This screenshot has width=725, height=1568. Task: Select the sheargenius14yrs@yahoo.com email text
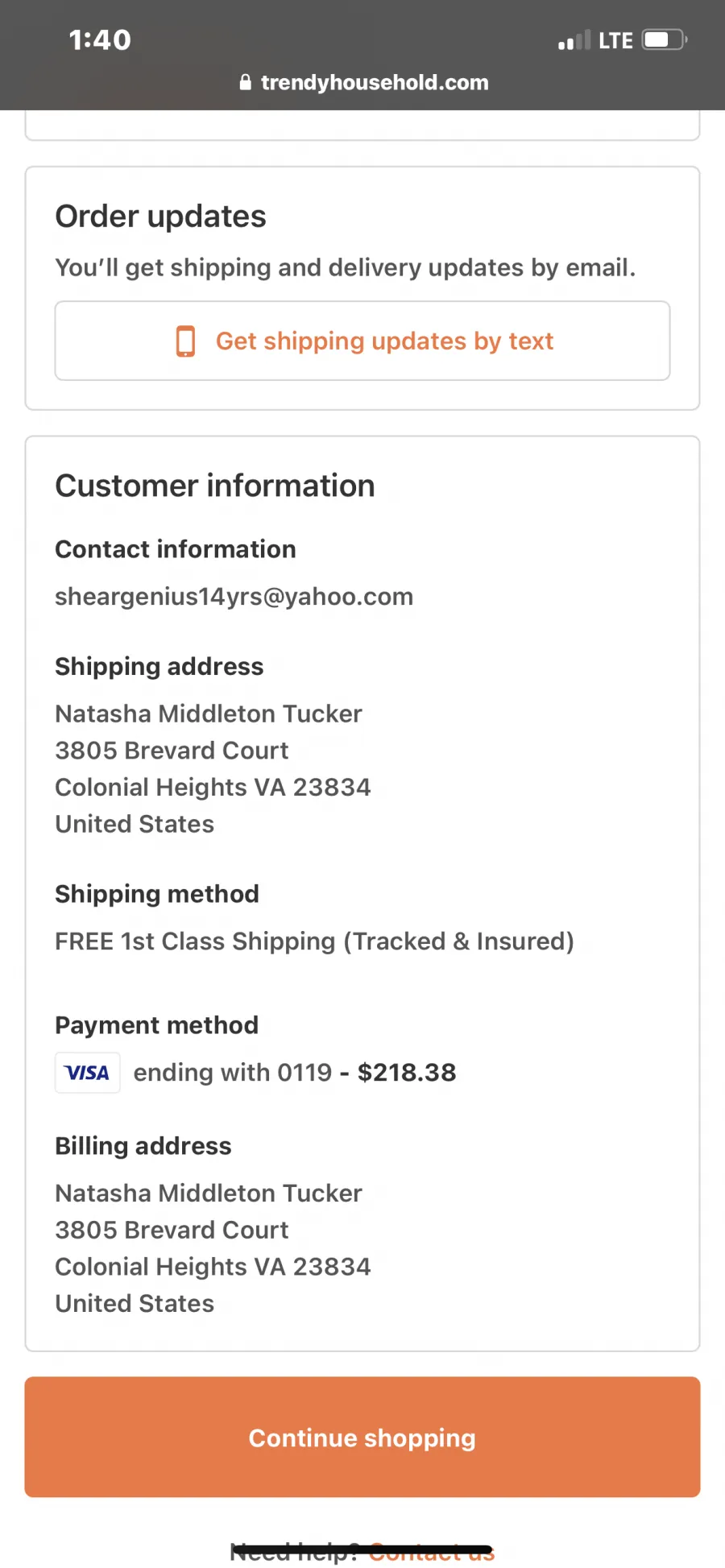coord(234,597)
